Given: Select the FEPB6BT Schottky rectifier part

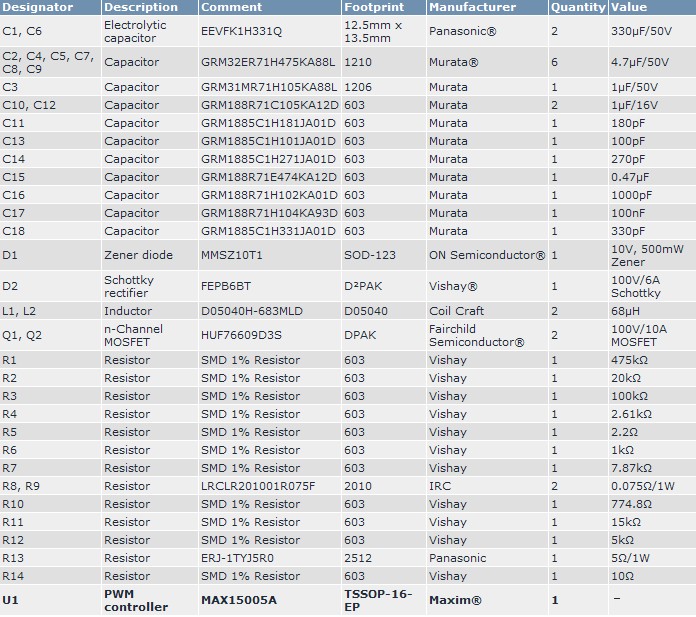Looking at the screenshot, I should [228, 287].
